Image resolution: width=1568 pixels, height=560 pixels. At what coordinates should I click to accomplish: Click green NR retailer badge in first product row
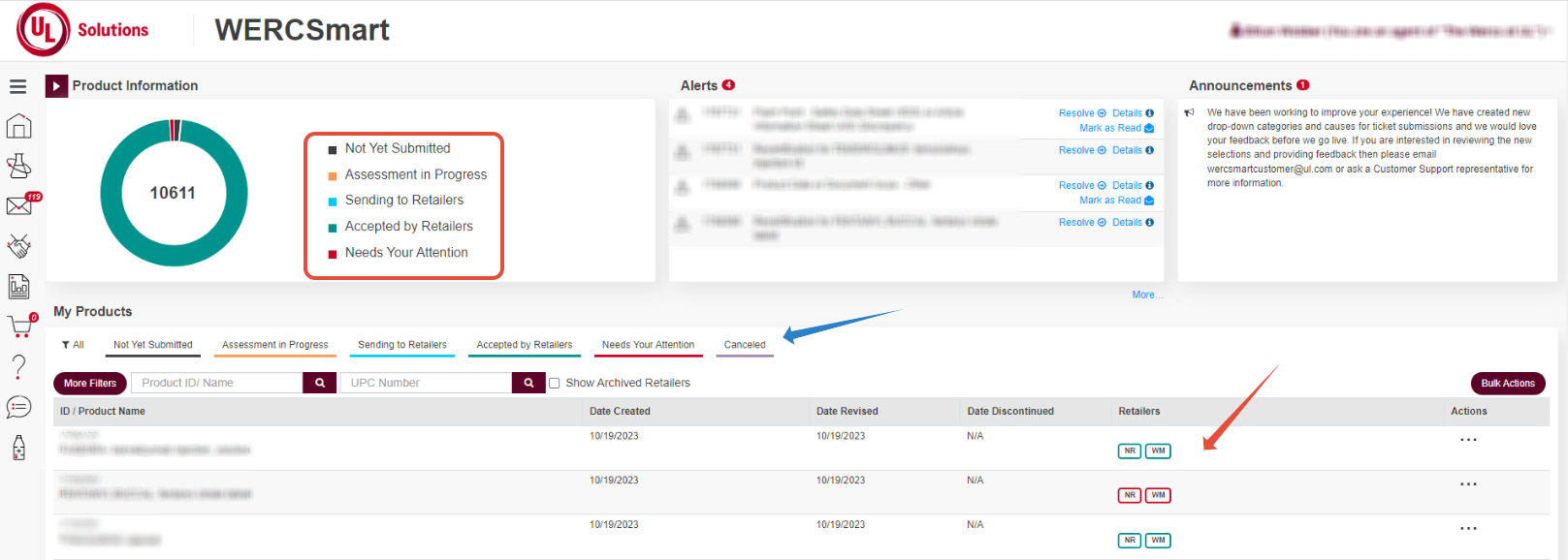1130,451
